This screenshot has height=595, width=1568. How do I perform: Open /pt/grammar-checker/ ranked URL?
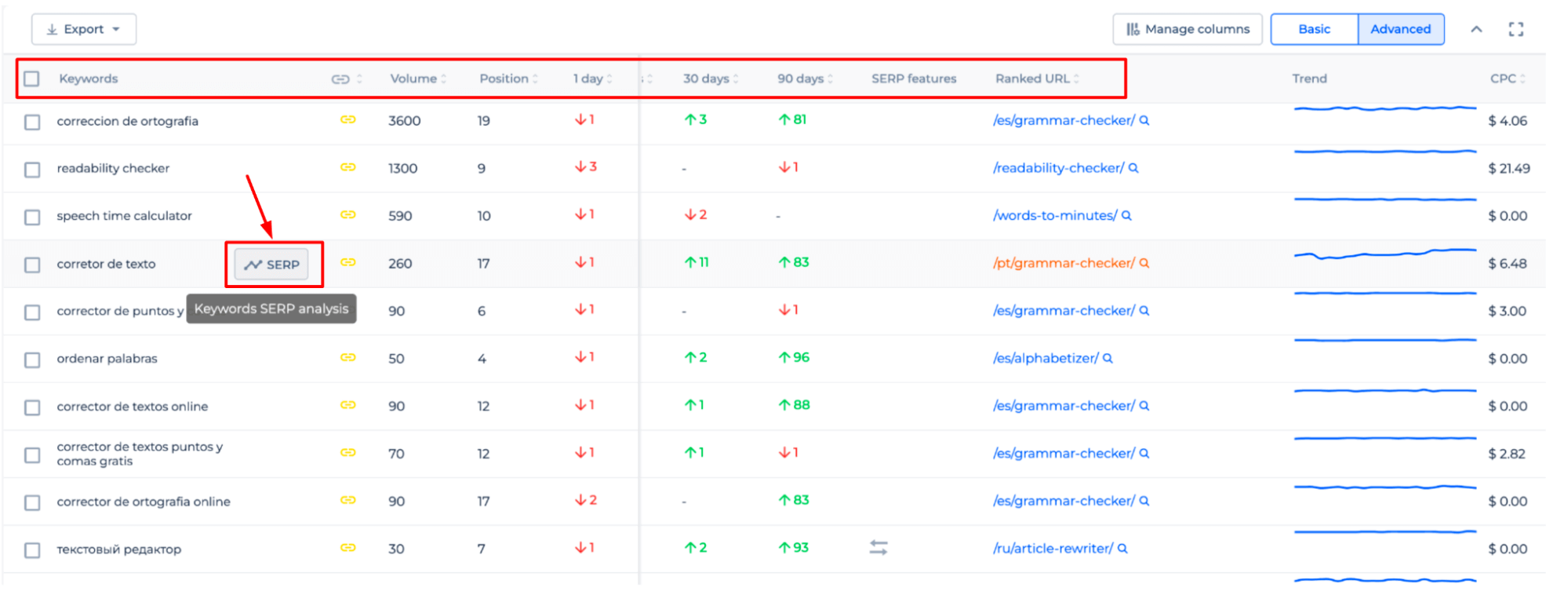1064,263
